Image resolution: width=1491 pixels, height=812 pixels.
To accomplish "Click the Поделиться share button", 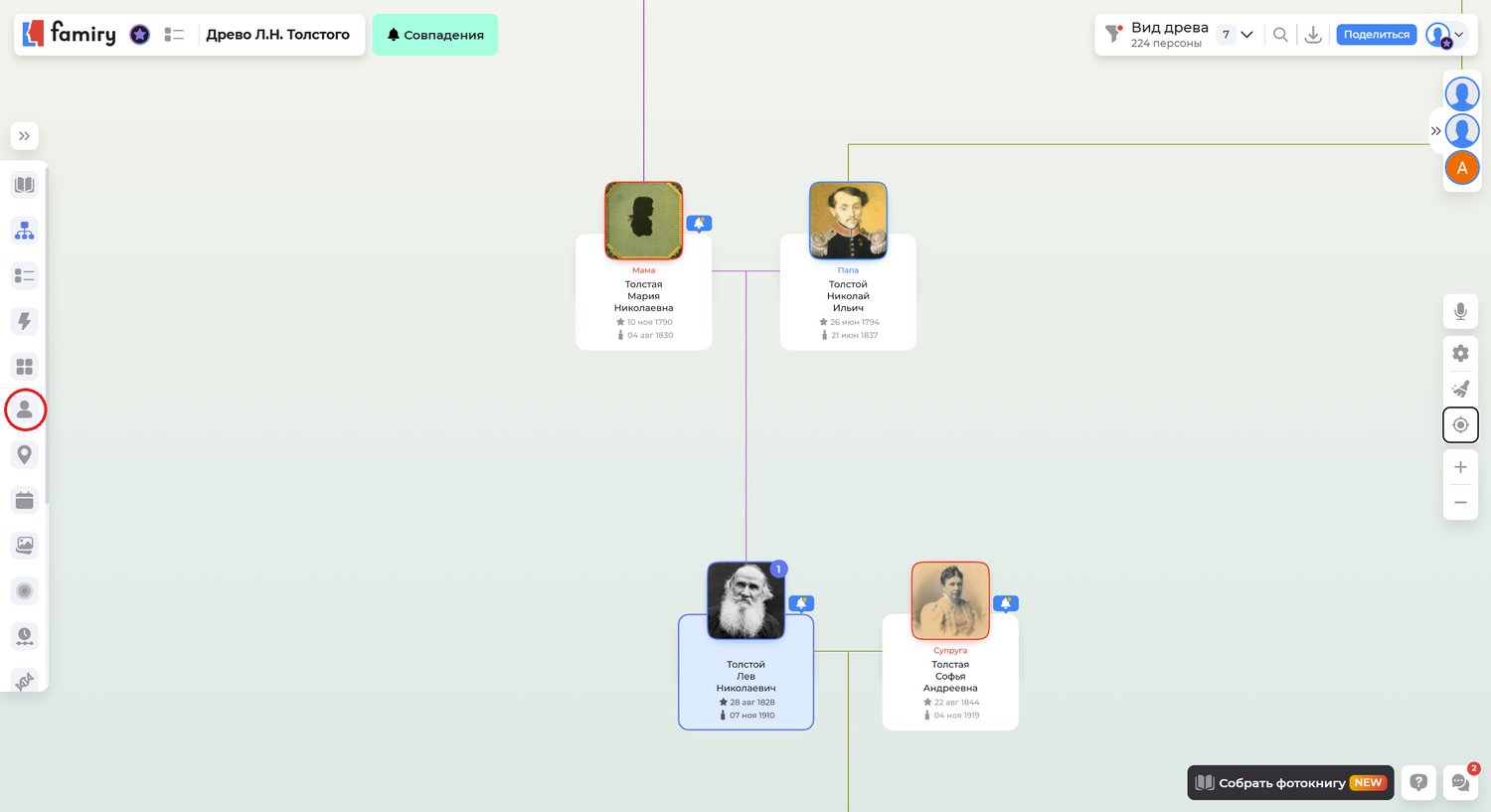I will (1376, 35).
